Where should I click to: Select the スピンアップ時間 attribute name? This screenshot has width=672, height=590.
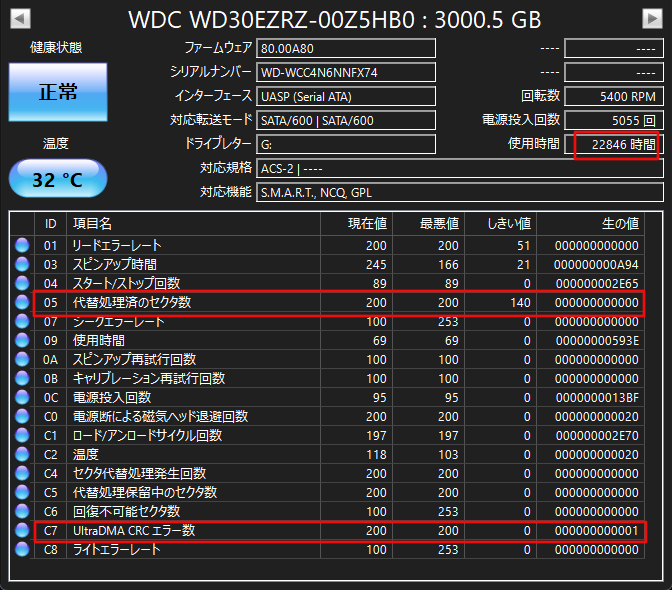coord(115,264)
